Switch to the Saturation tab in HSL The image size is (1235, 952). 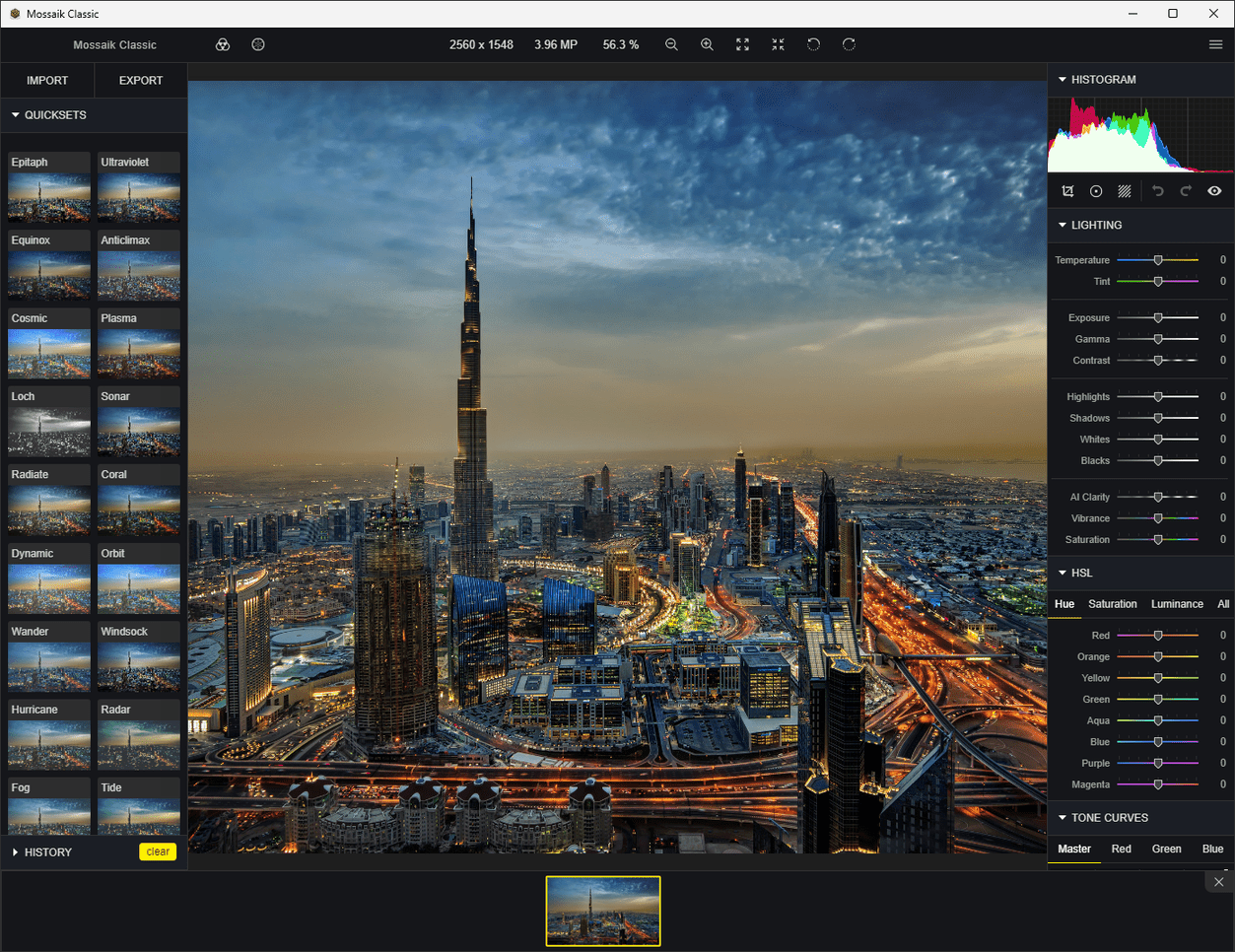[1112, 604]
